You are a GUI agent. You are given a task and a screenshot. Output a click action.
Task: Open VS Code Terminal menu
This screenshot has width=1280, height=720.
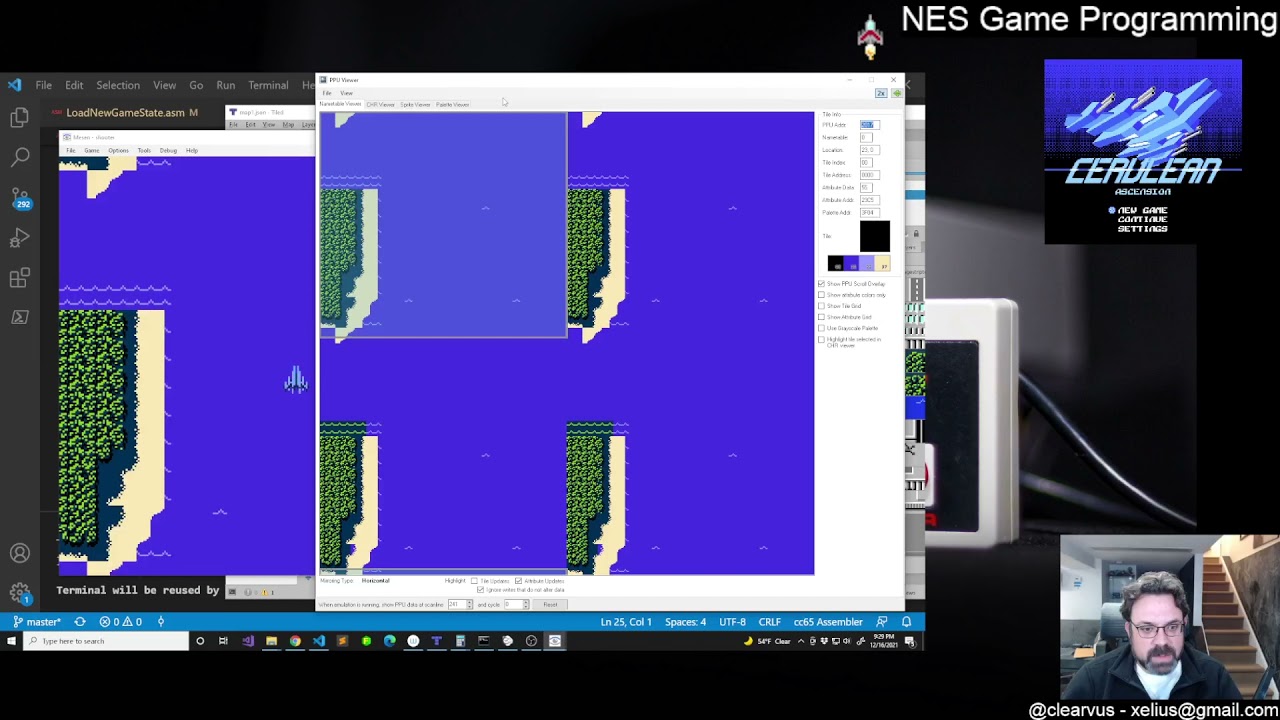point(268,85)
